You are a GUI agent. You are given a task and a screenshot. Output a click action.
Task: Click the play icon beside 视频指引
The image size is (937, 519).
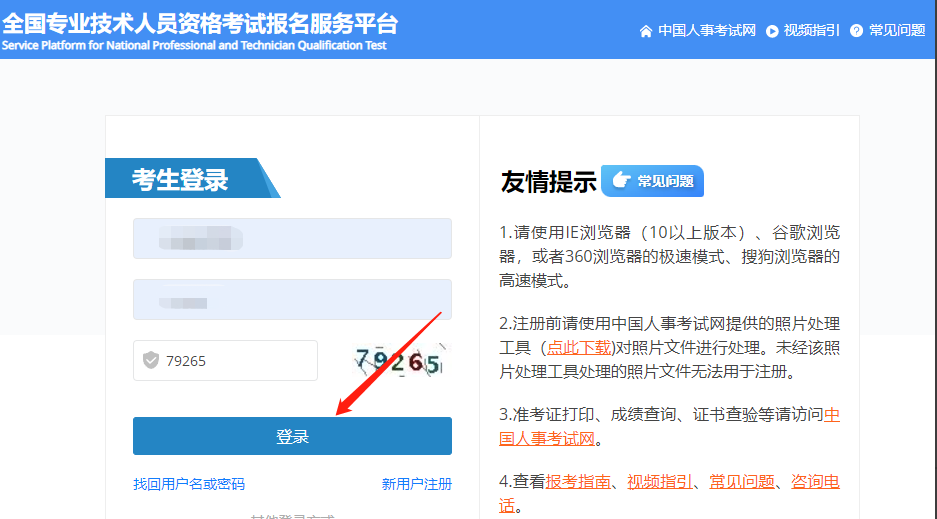[x=772, y=31]
